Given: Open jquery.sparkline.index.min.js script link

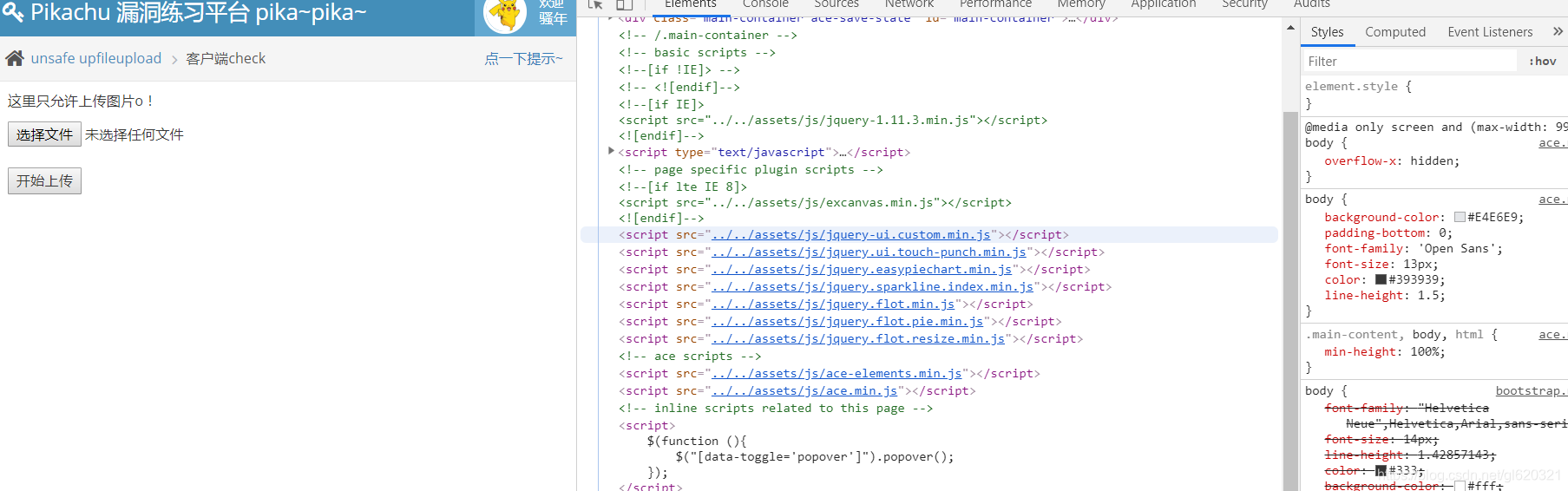Looking at the screenshot, I should tap(872, 286).
